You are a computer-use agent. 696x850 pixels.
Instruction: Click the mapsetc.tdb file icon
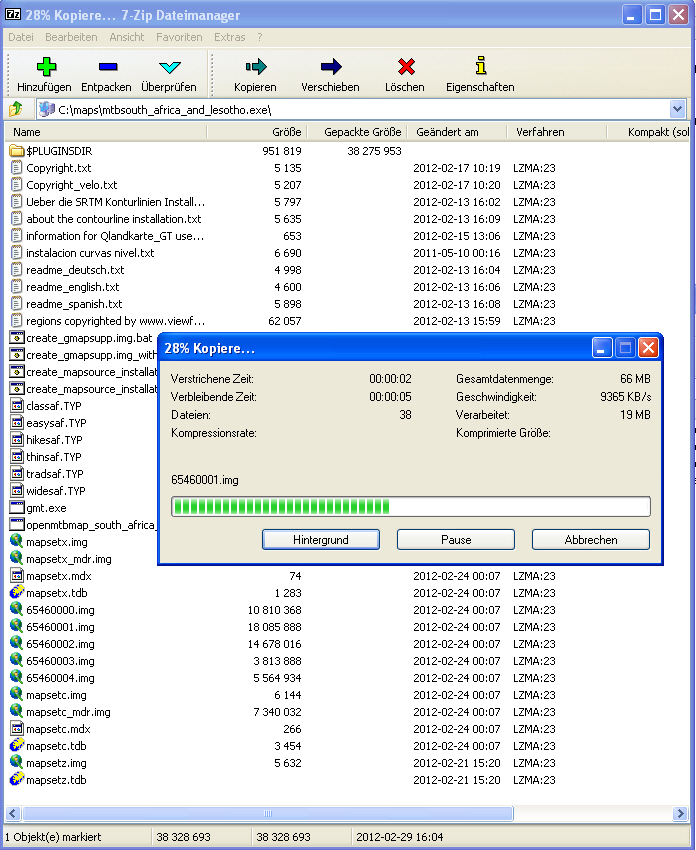[17, 745]
